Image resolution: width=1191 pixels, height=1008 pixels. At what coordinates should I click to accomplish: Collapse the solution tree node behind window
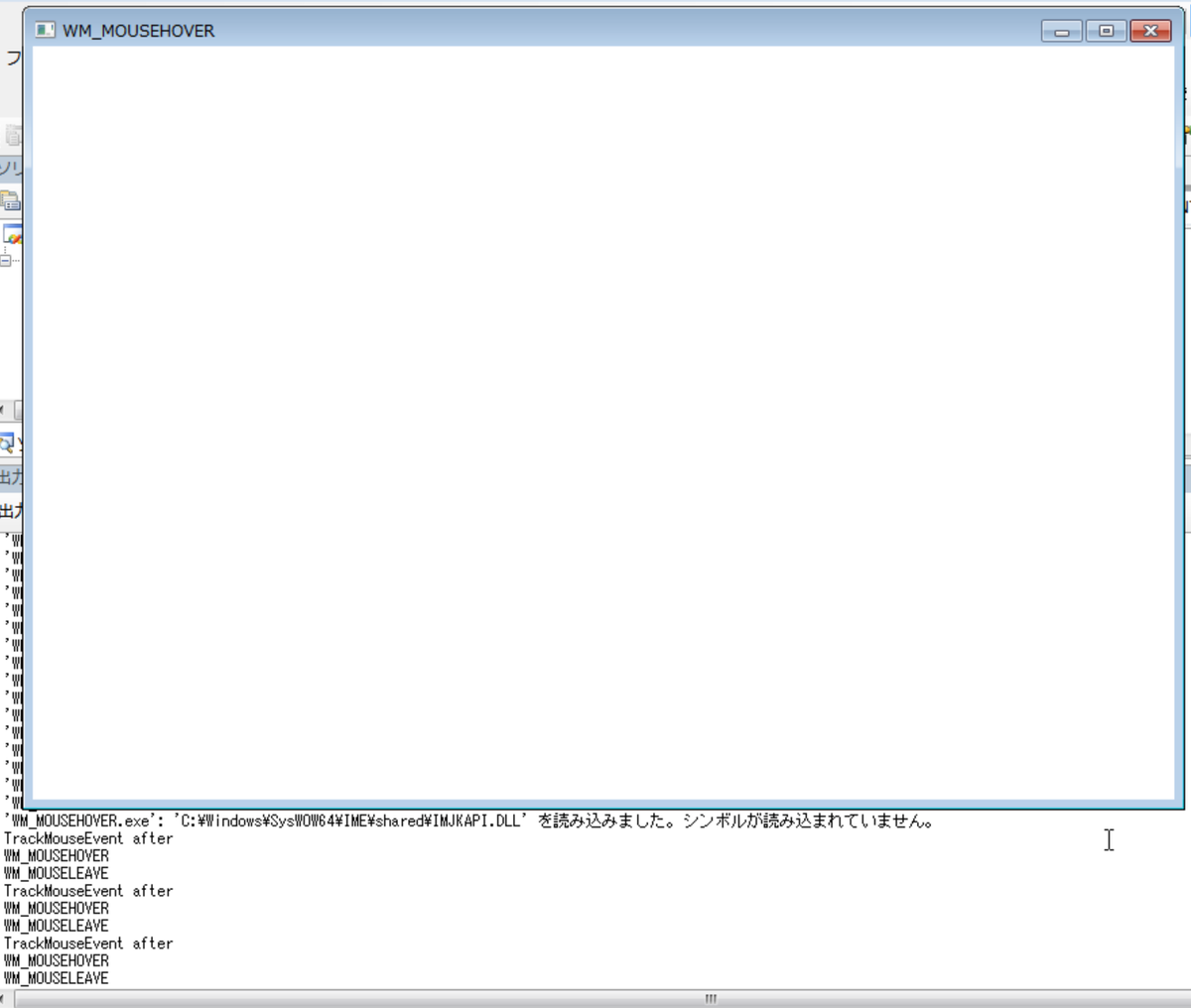pos(6,260)
